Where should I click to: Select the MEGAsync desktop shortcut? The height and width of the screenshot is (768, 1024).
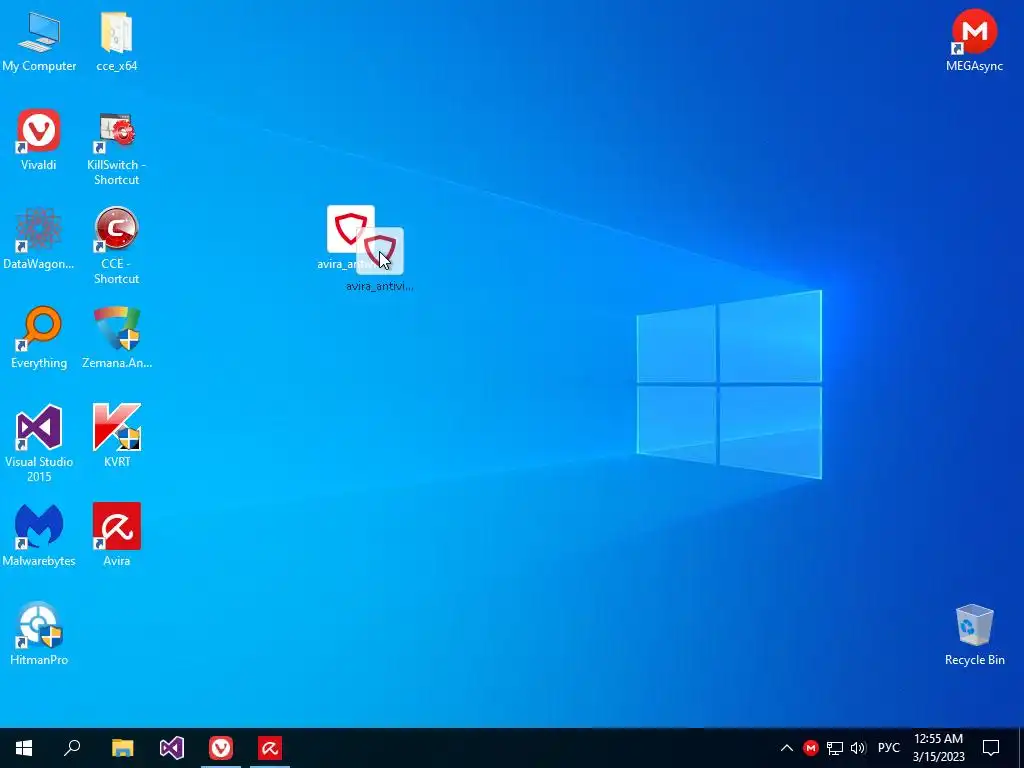(x=974, y=40)
